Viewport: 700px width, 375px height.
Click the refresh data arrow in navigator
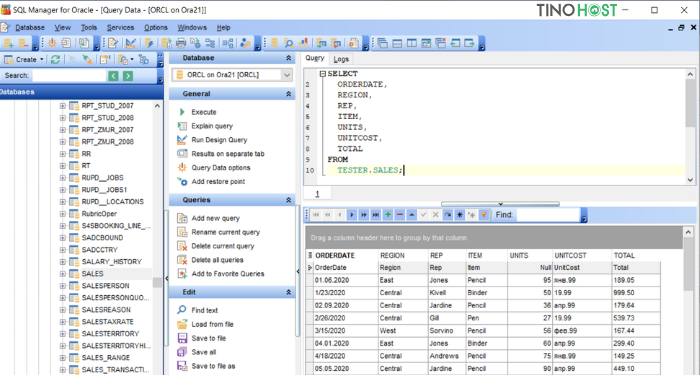coord(448,215)
